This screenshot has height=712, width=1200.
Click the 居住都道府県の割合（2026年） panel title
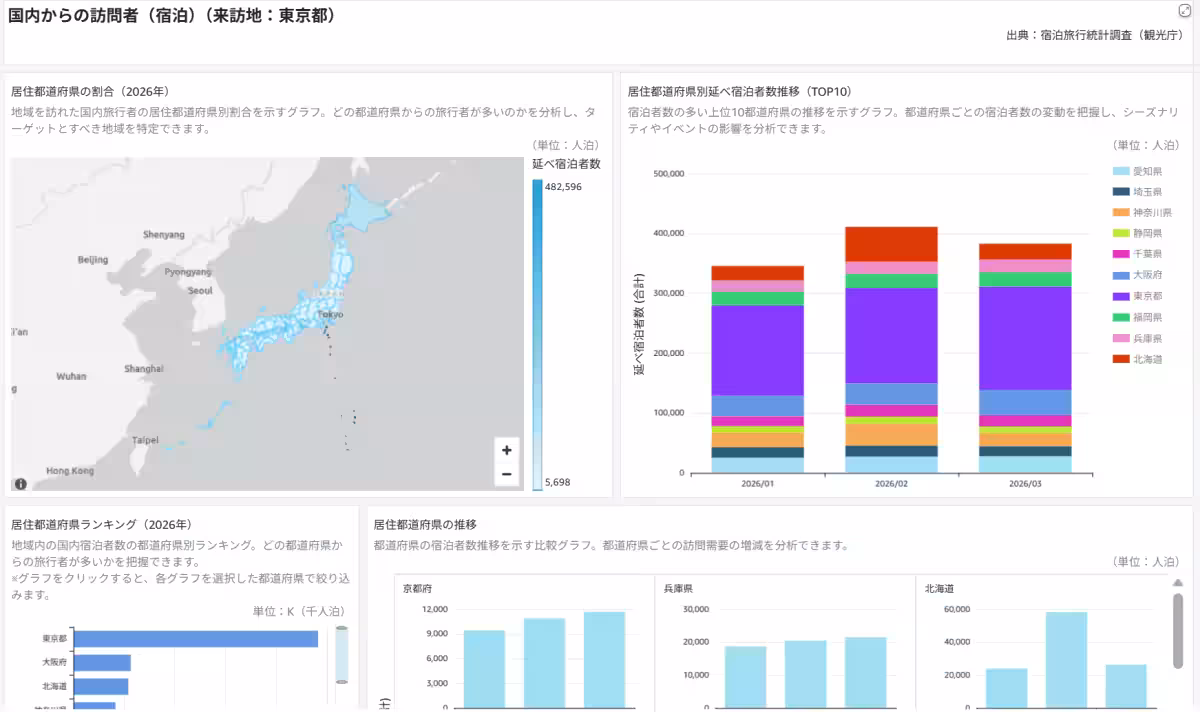coord(90,91)
